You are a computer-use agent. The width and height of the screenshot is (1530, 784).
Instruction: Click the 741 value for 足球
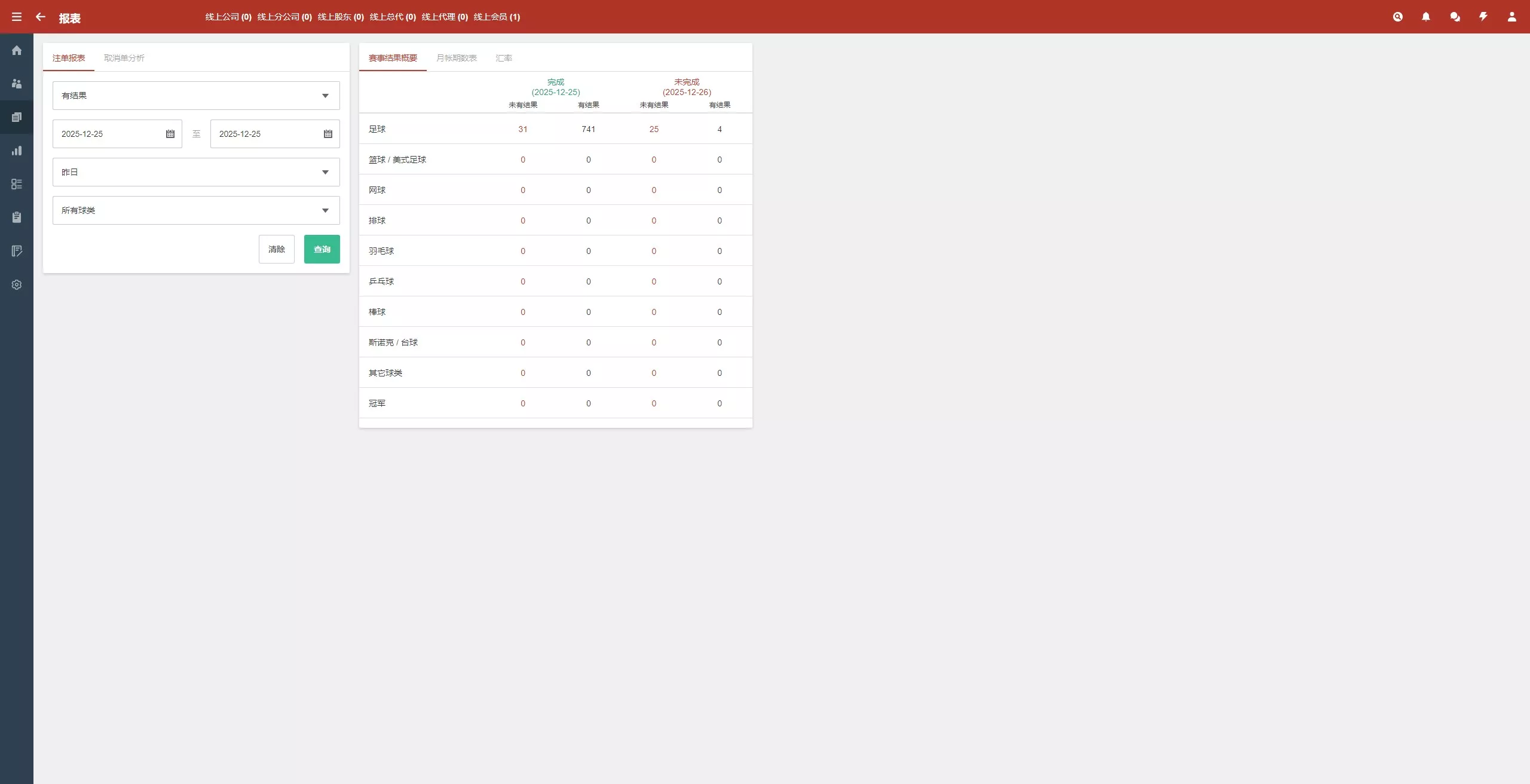point(589,129)
